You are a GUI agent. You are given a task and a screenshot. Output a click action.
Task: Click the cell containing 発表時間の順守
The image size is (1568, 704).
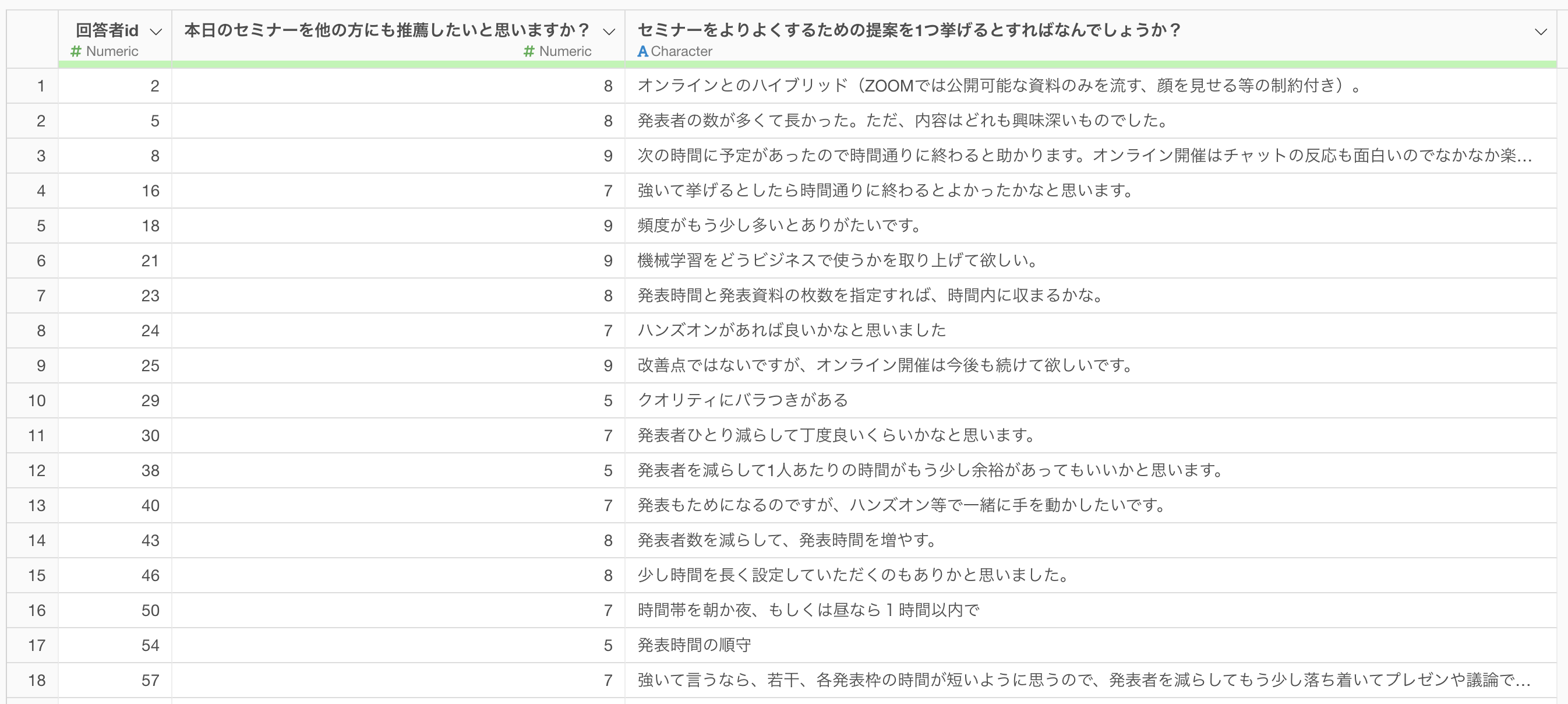pos(1091,646)
